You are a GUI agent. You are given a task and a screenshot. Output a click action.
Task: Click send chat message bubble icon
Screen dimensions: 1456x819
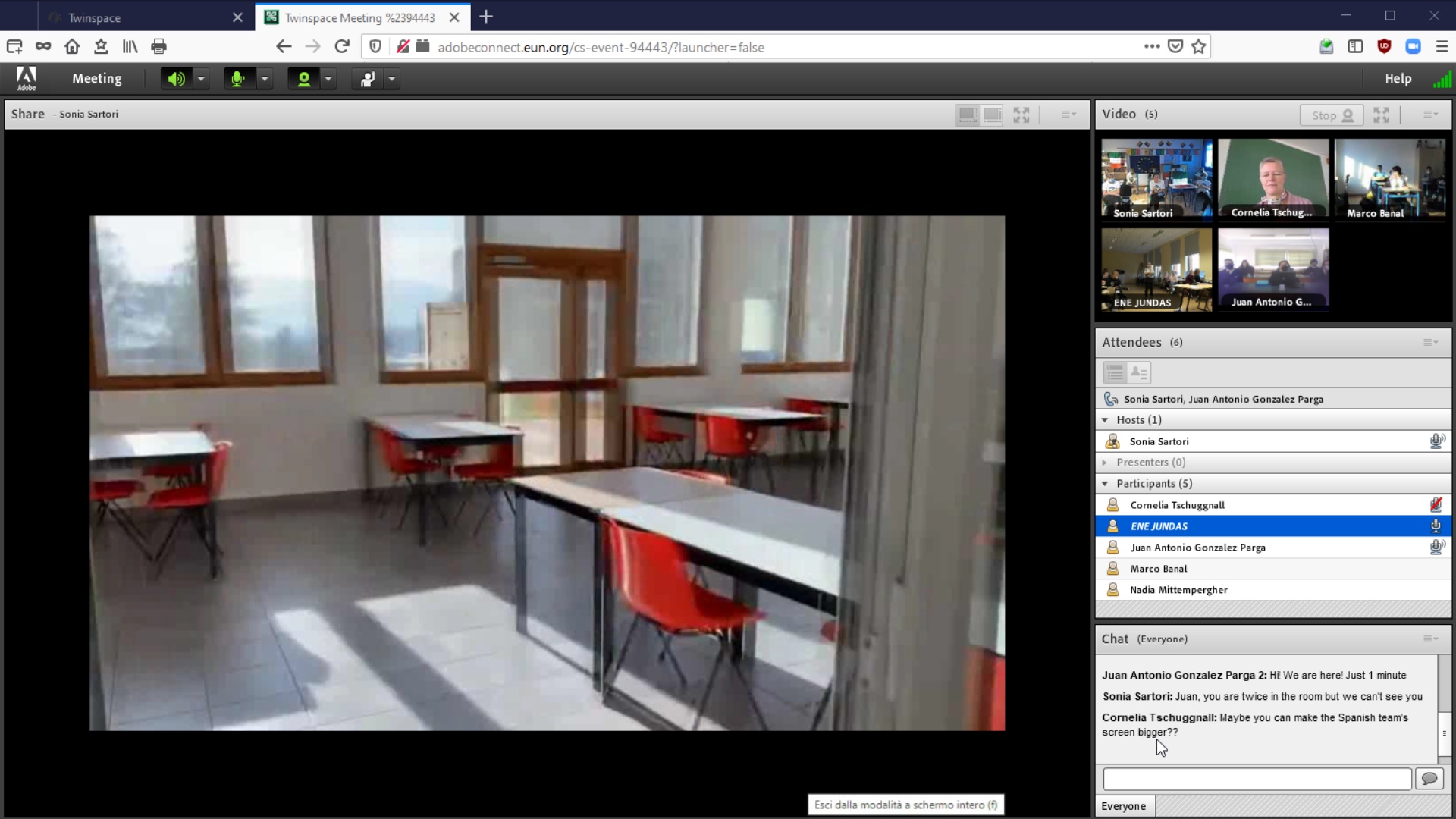click(1429, 779)
